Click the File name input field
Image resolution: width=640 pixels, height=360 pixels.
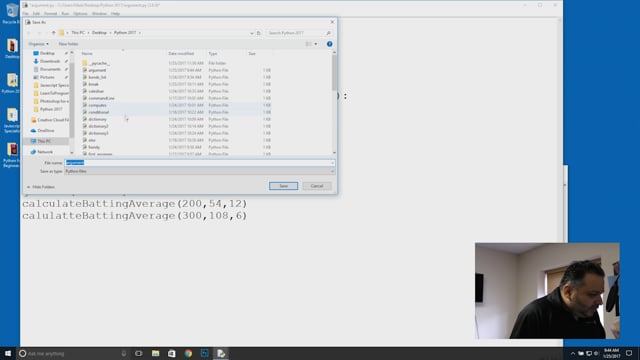coord(199,162)
